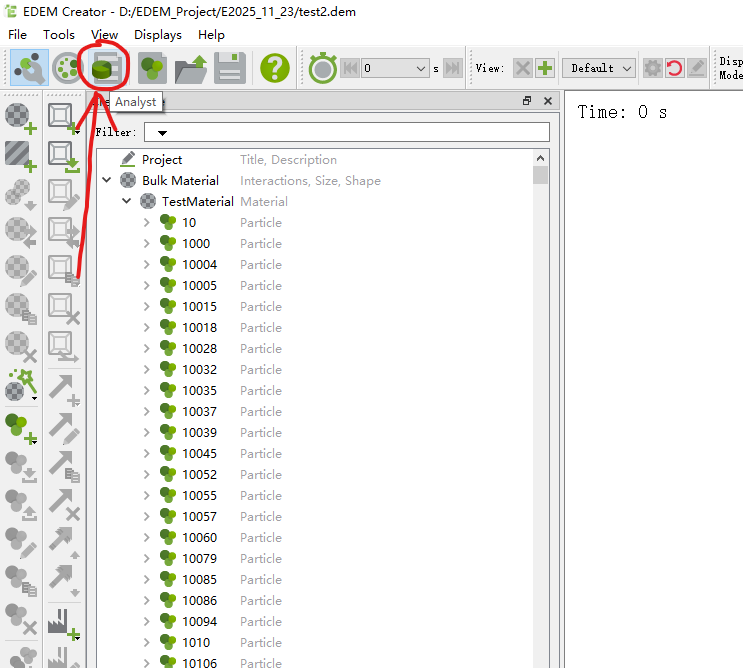Click the copy material icon
This screenshot has height=668, width=743.
(x=21, y=308)
